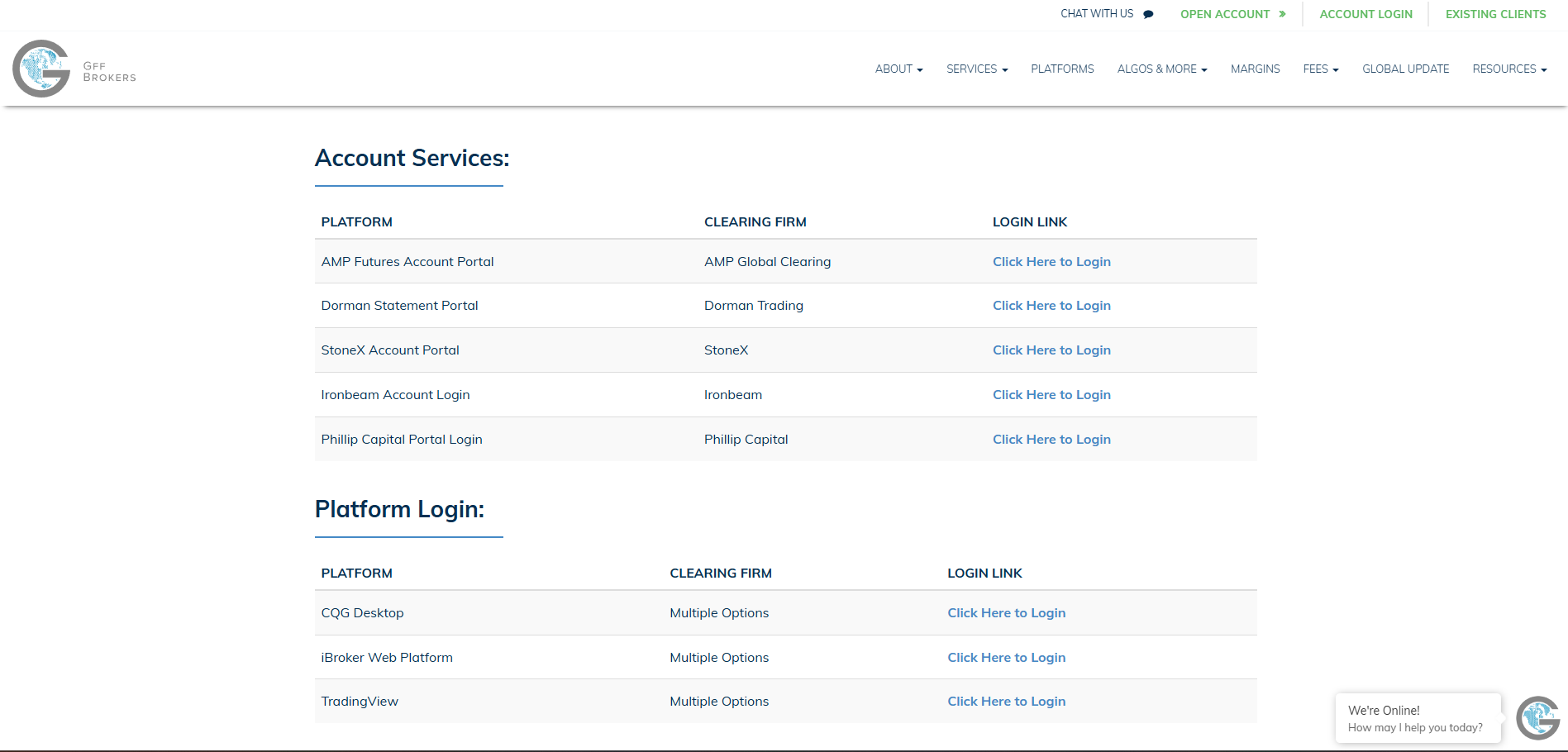
Task: Click the Open Account double-arrow icon
Action: point(1282,14)
